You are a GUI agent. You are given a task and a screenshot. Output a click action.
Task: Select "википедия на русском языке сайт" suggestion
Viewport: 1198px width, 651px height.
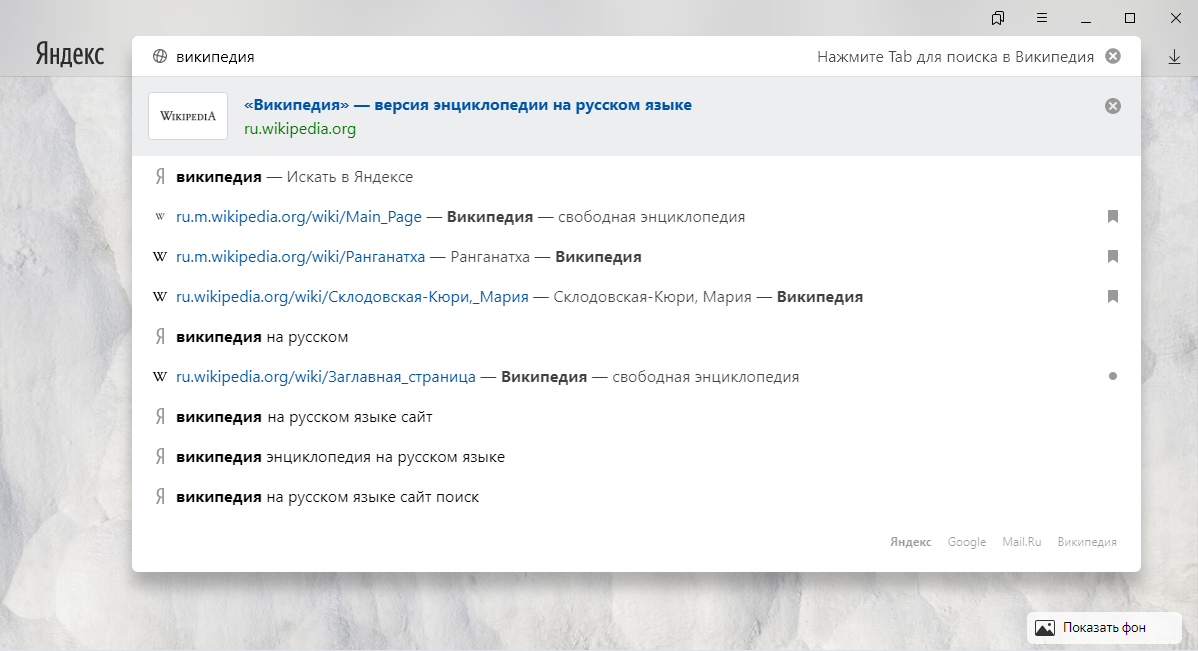click(x=636, y=417)
